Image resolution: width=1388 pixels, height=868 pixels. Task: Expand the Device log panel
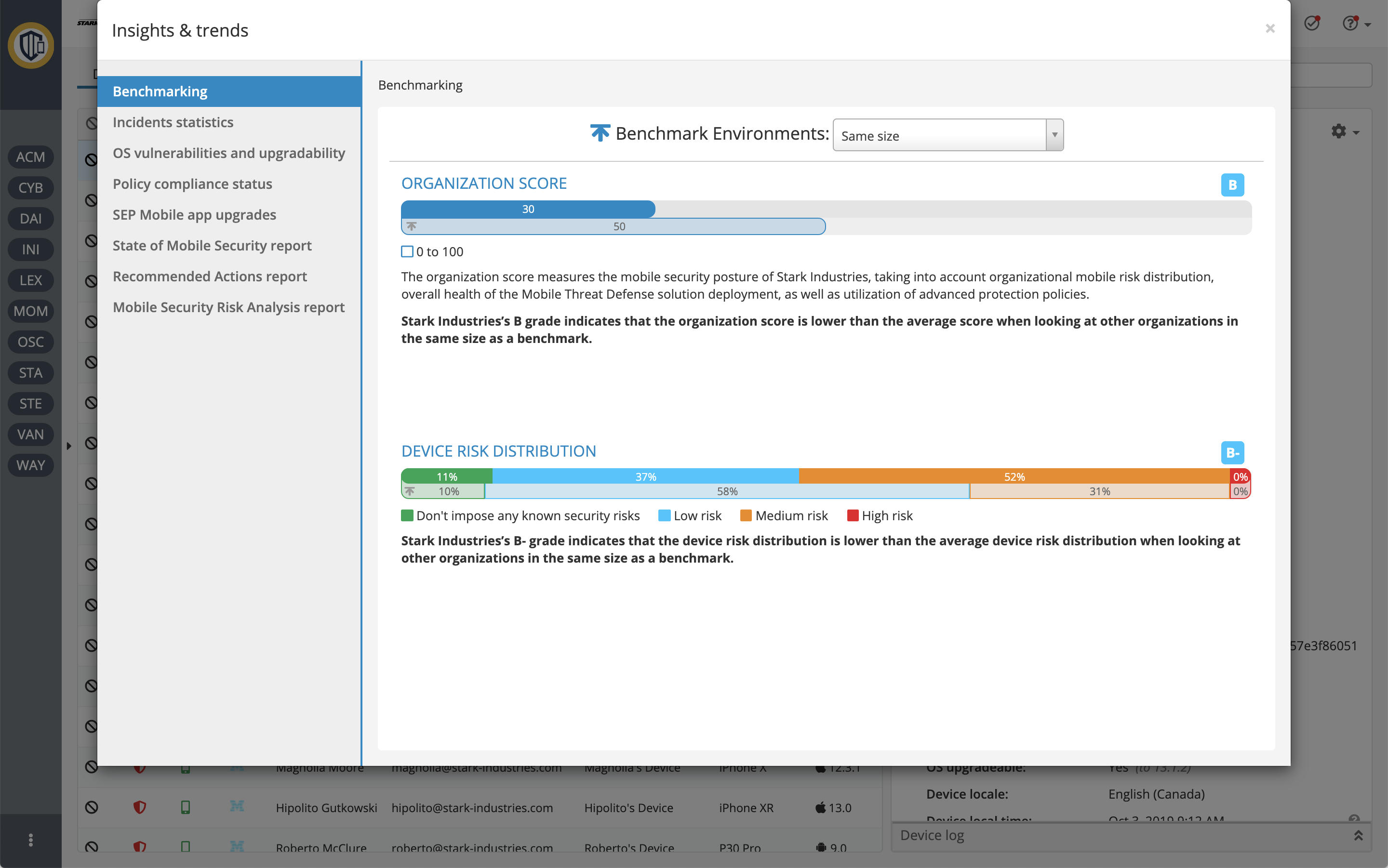(x=1358, y=835)
